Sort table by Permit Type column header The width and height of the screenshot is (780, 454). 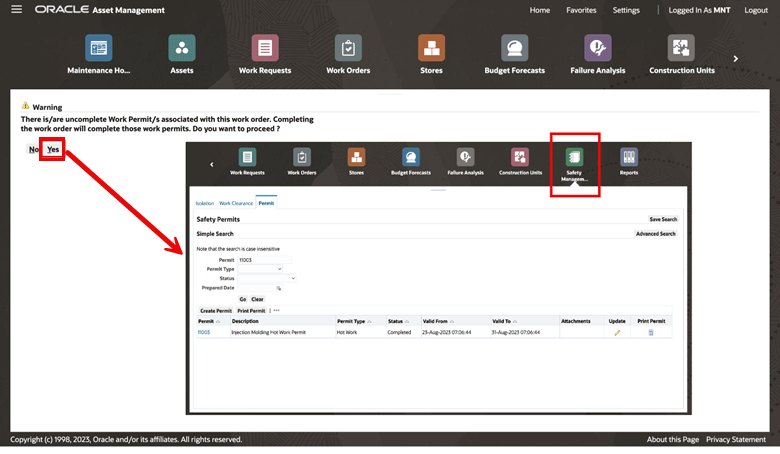(351, 321)
